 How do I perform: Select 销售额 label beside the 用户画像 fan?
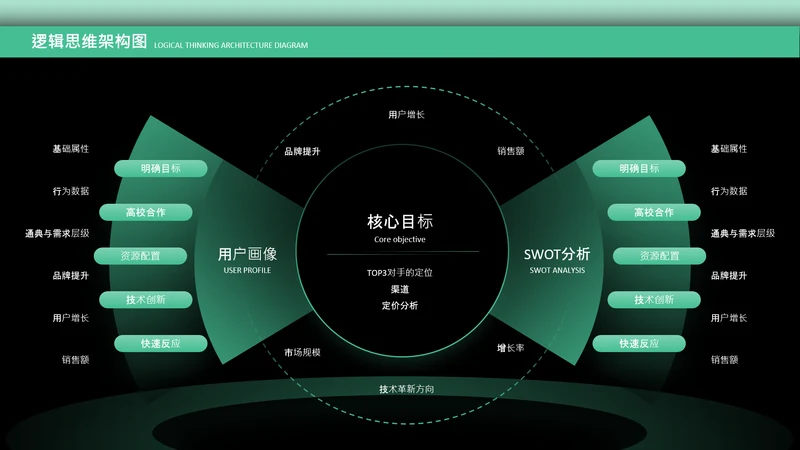(x=76, y=360)
